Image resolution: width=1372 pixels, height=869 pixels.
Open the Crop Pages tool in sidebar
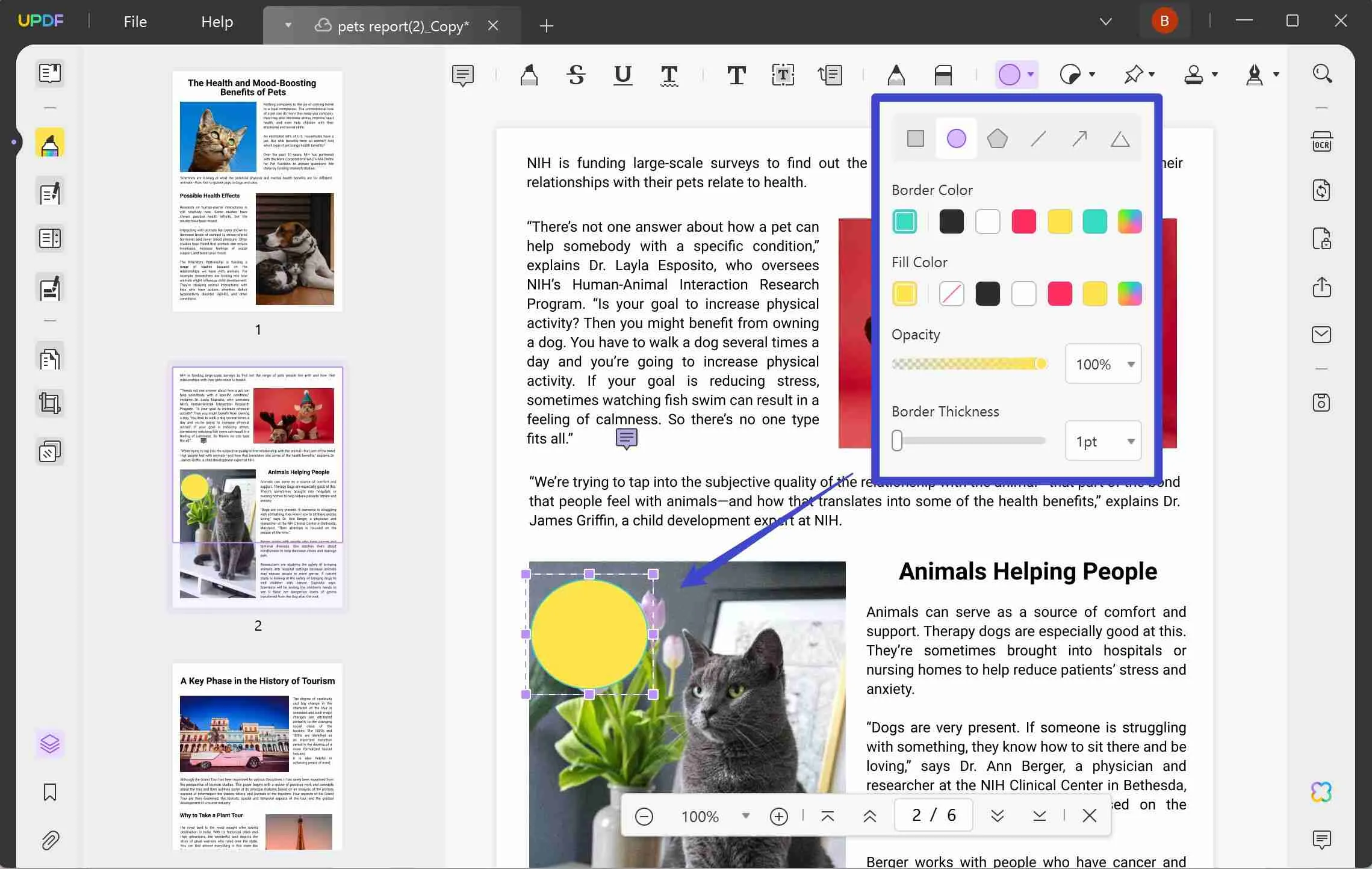coord(50,403)
